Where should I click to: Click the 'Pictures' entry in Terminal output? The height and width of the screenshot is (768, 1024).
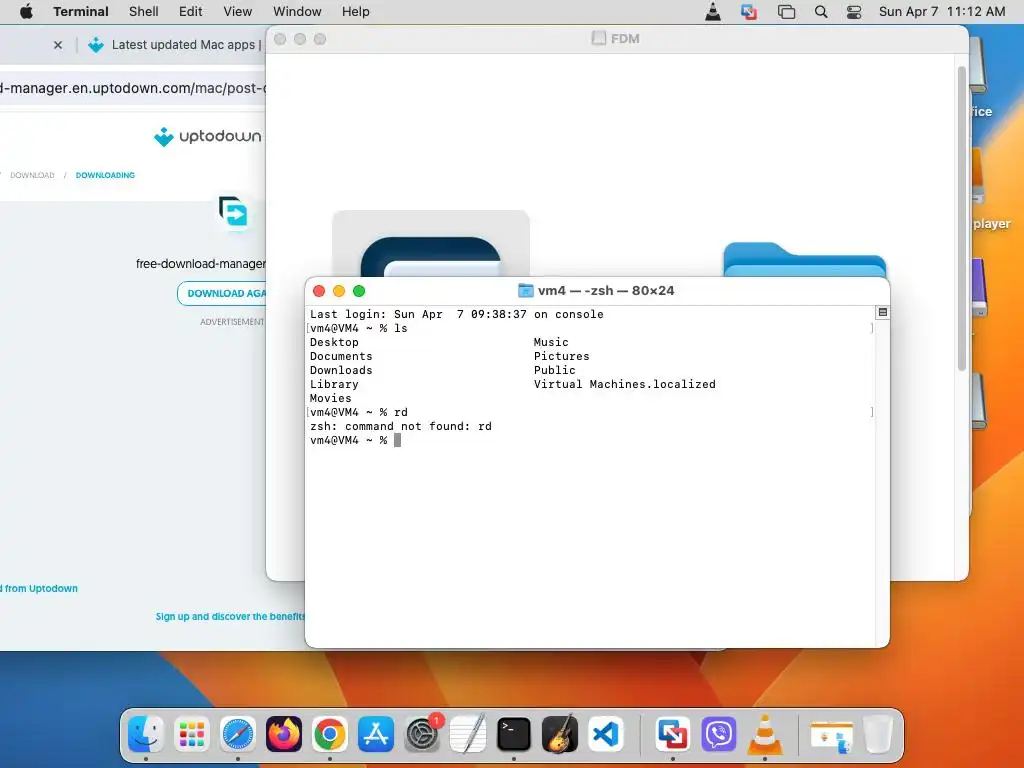[x=562, y=356]
